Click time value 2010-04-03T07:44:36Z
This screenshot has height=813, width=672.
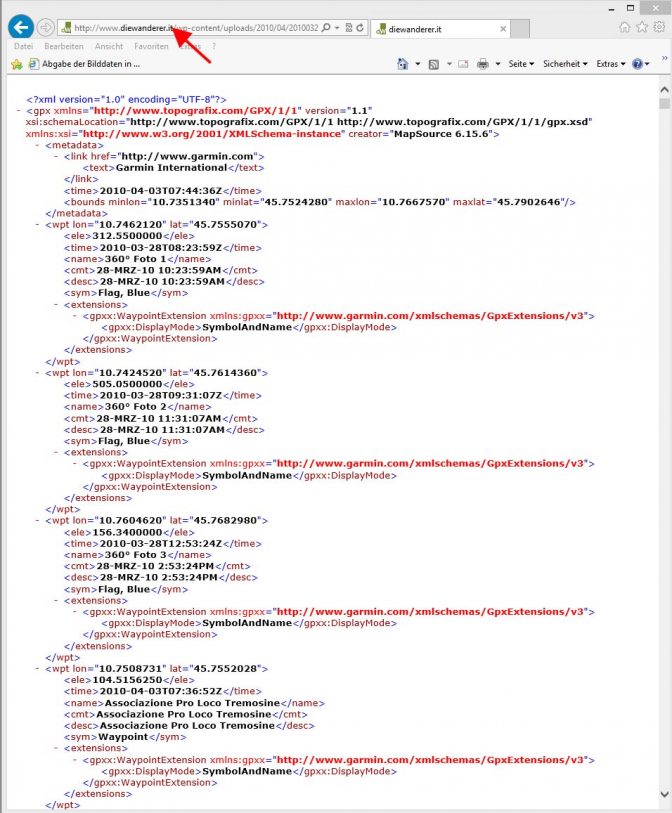[x=161, y=190]
